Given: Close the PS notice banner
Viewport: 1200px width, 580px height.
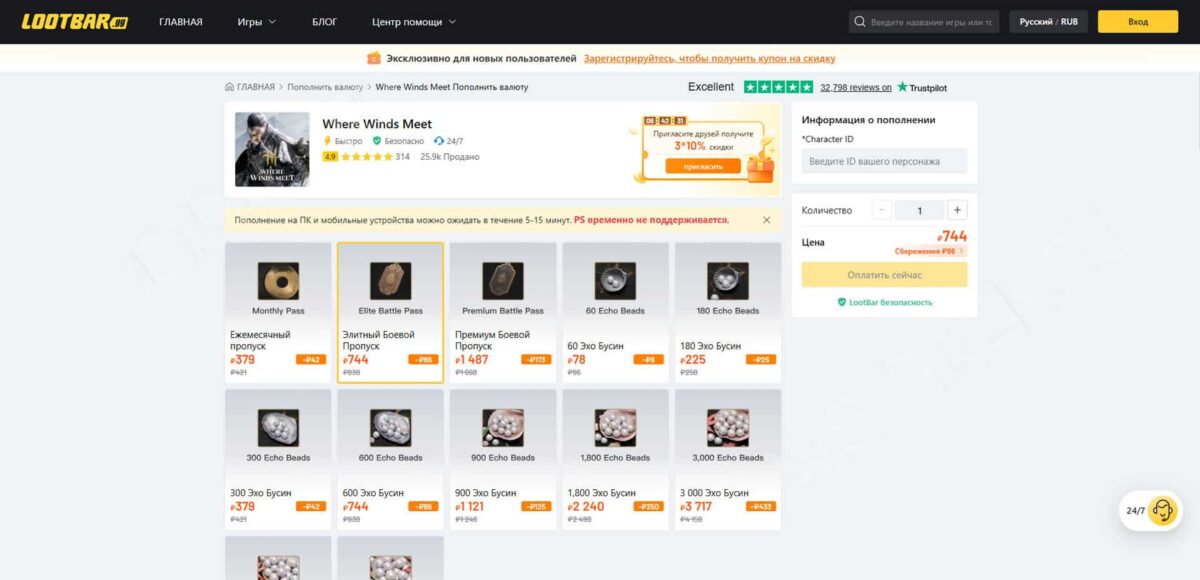Looking at the screenshot, I should [x=767, y=220].
